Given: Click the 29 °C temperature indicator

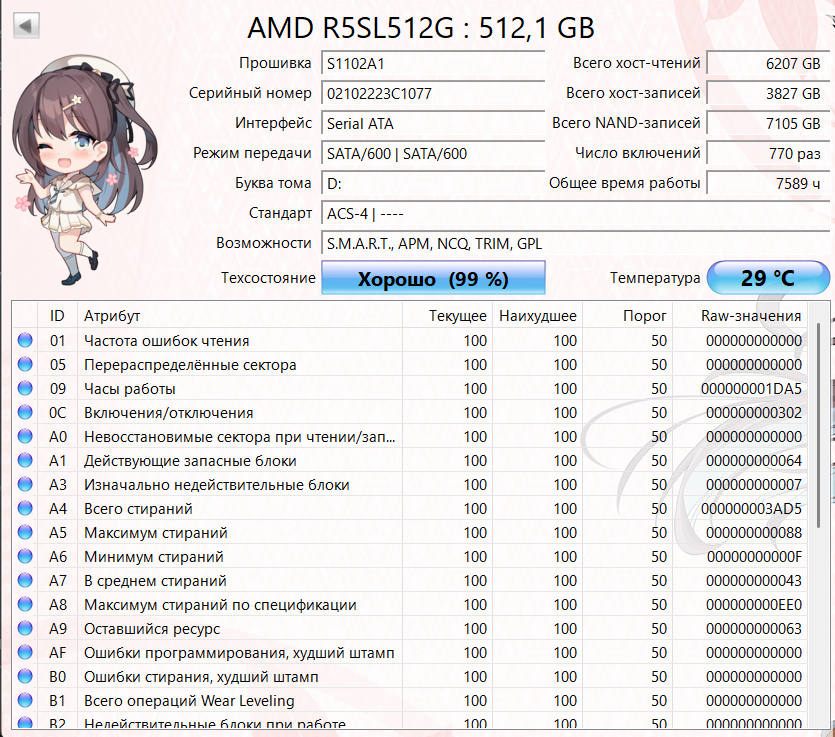Looking at the screenshot, I should click(767, 278).
